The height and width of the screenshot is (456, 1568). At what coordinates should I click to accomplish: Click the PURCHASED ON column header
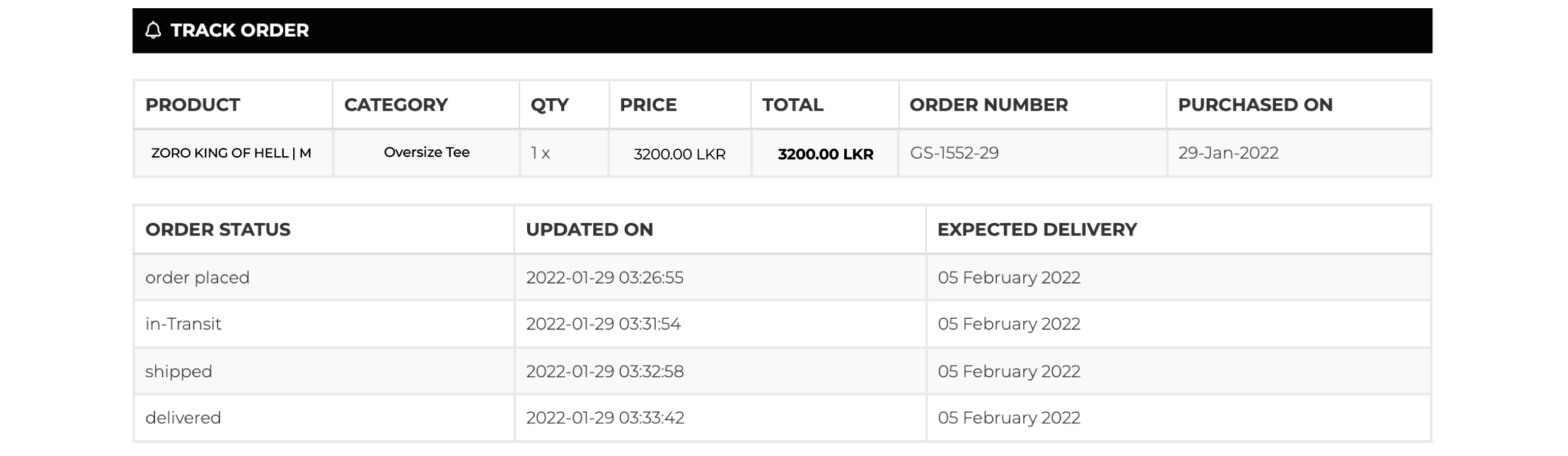coord(1255,105)
